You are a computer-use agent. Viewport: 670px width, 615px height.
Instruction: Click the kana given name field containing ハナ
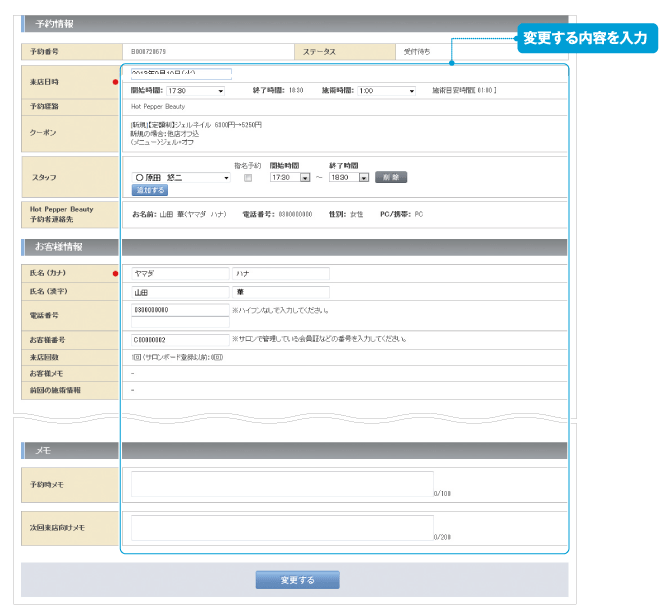280,273
